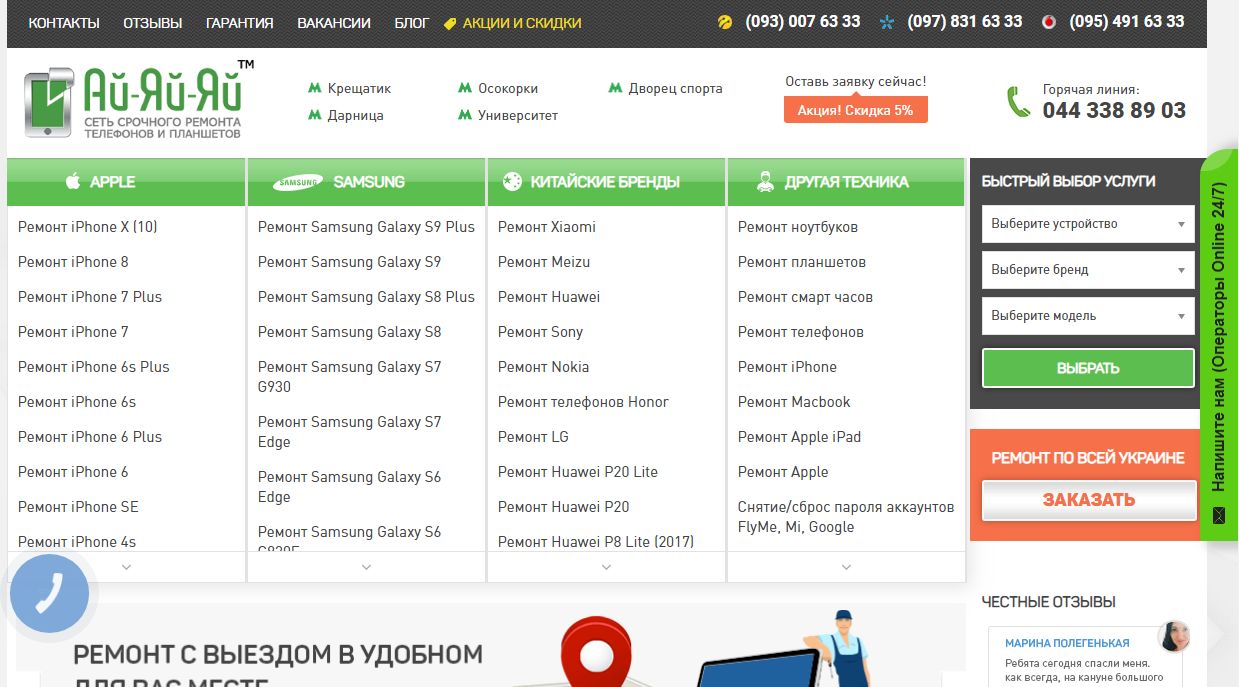
Task: Click the metro icon beside Крещатик
Action: [x=314, y=88]
